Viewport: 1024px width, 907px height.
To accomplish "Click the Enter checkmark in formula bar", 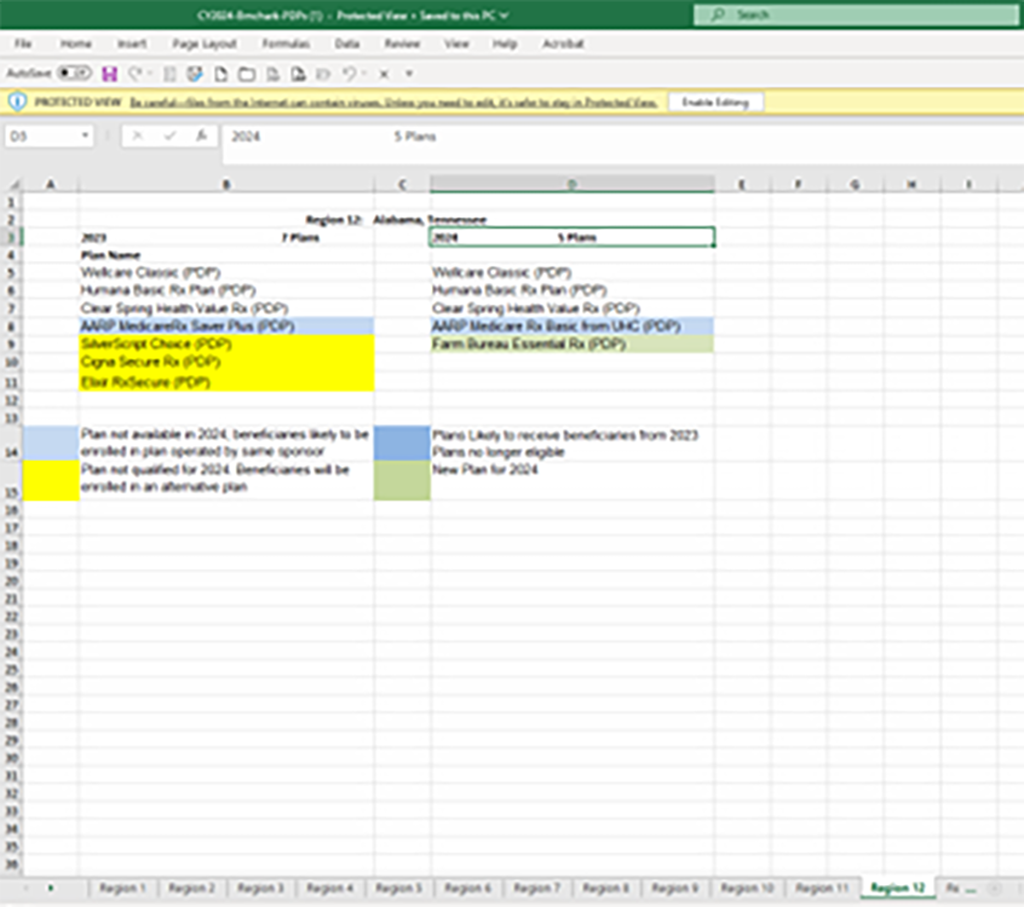I will (x=170, y=136).
